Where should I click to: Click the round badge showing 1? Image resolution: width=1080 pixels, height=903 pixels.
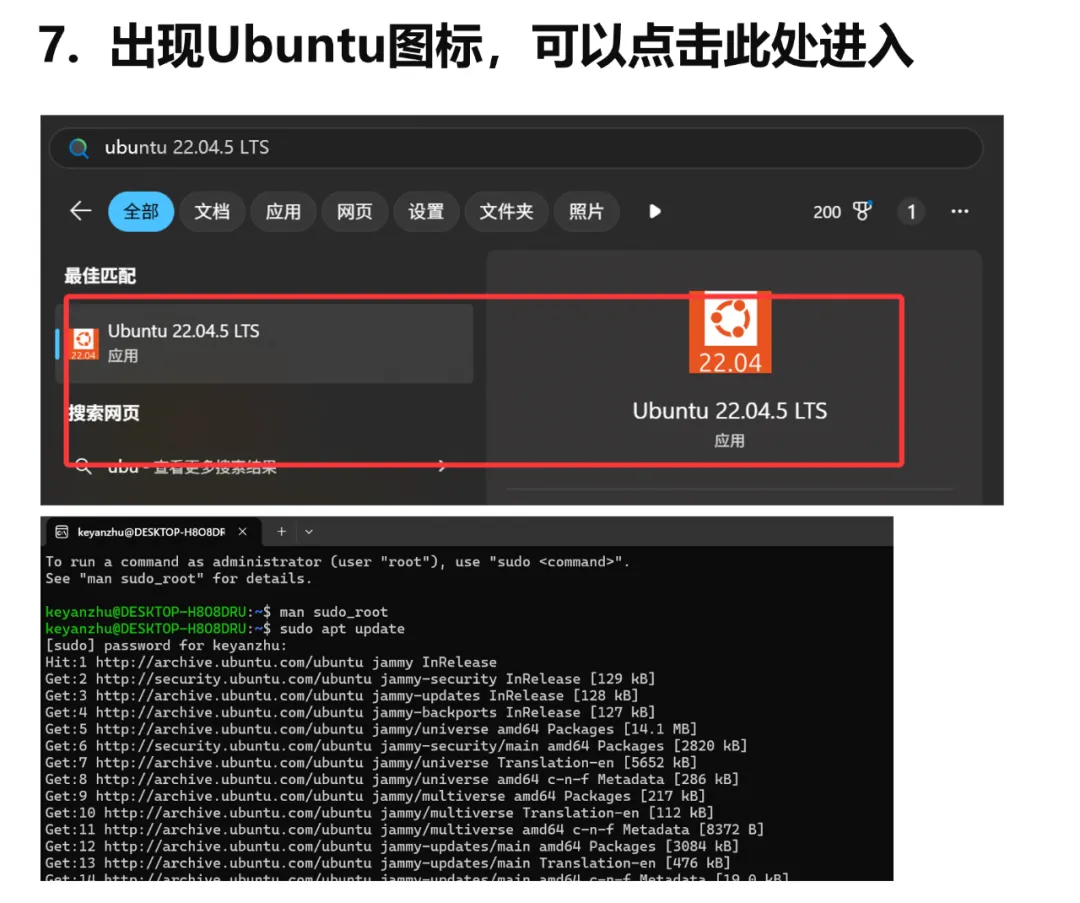click(911, 211)
